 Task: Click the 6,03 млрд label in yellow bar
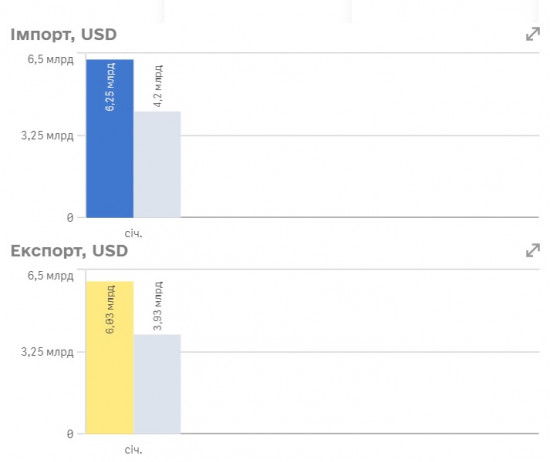coord(110,309)
